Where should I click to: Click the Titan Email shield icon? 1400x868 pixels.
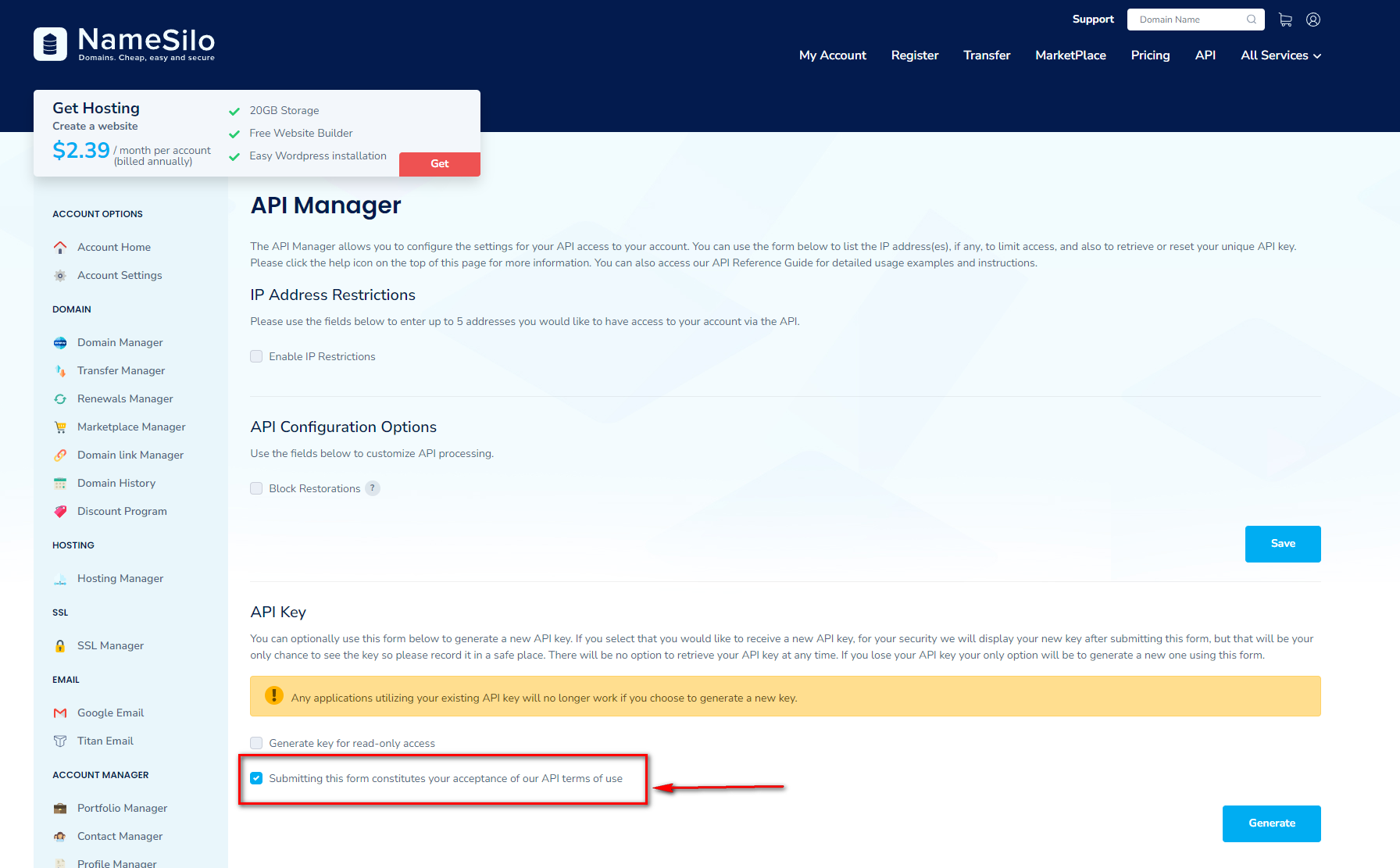tap(60, 741)
